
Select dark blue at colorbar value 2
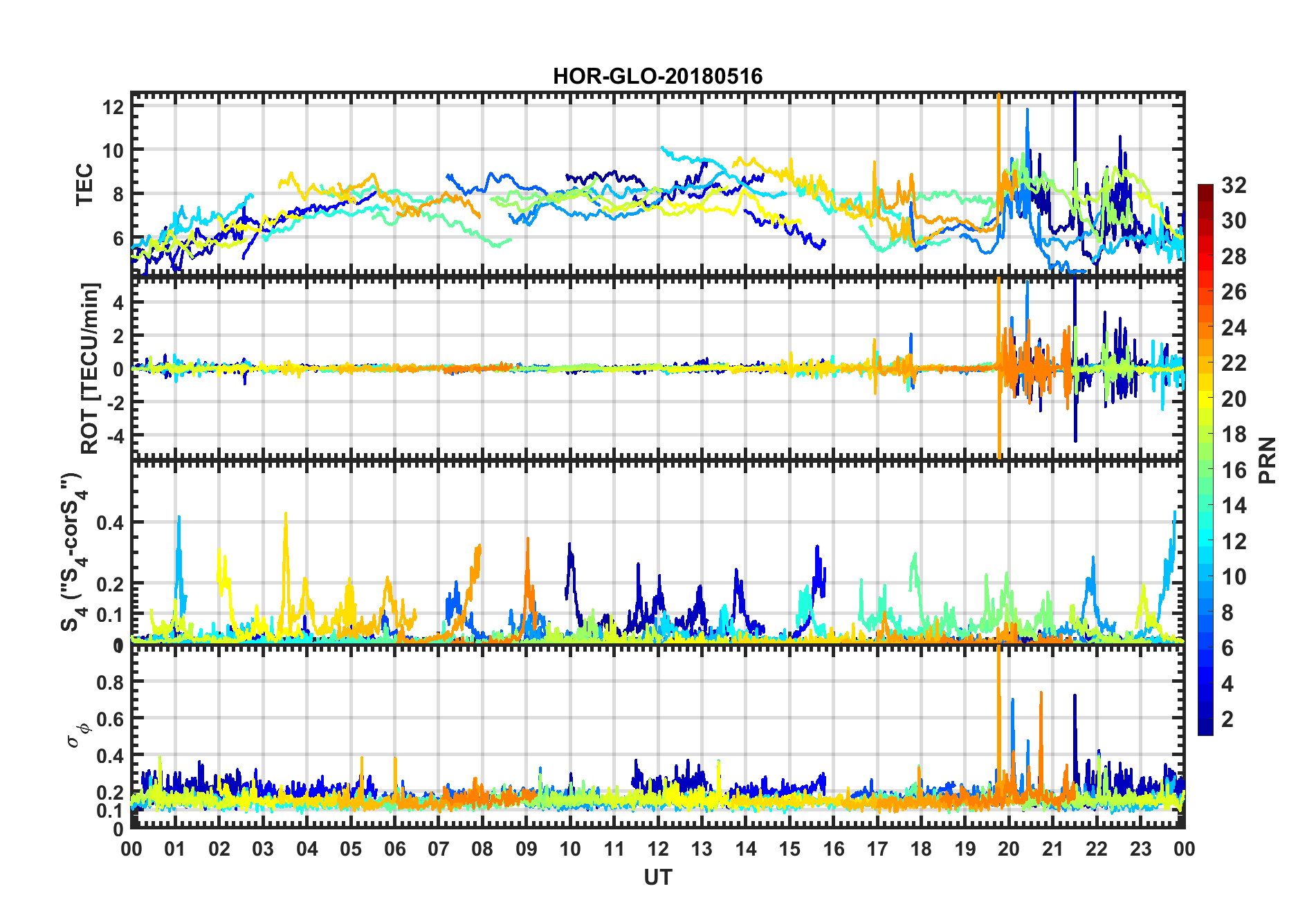[x=1205, y=719]
